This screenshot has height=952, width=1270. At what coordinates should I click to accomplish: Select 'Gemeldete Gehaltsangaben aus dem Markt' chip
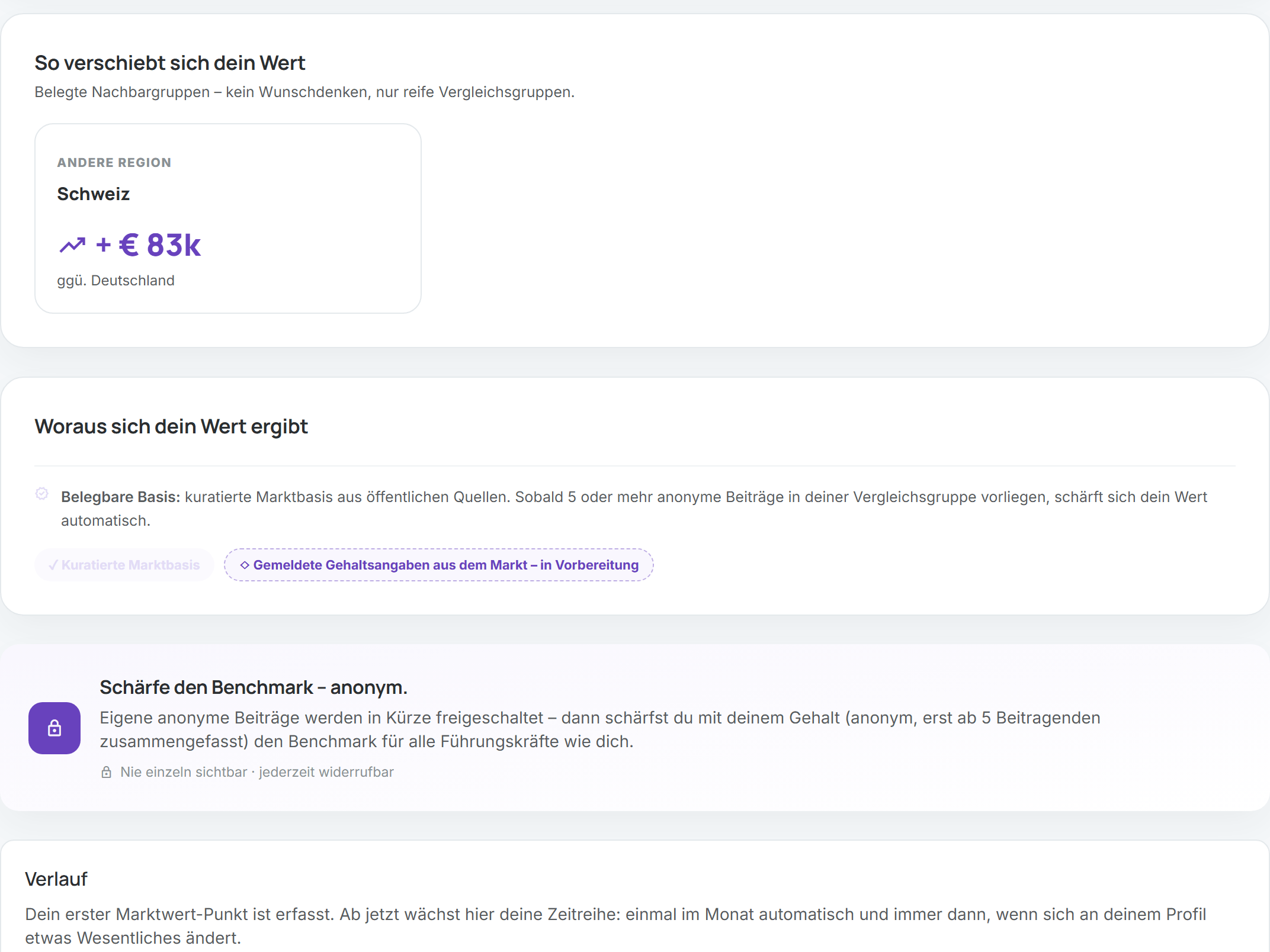[439, 565]
